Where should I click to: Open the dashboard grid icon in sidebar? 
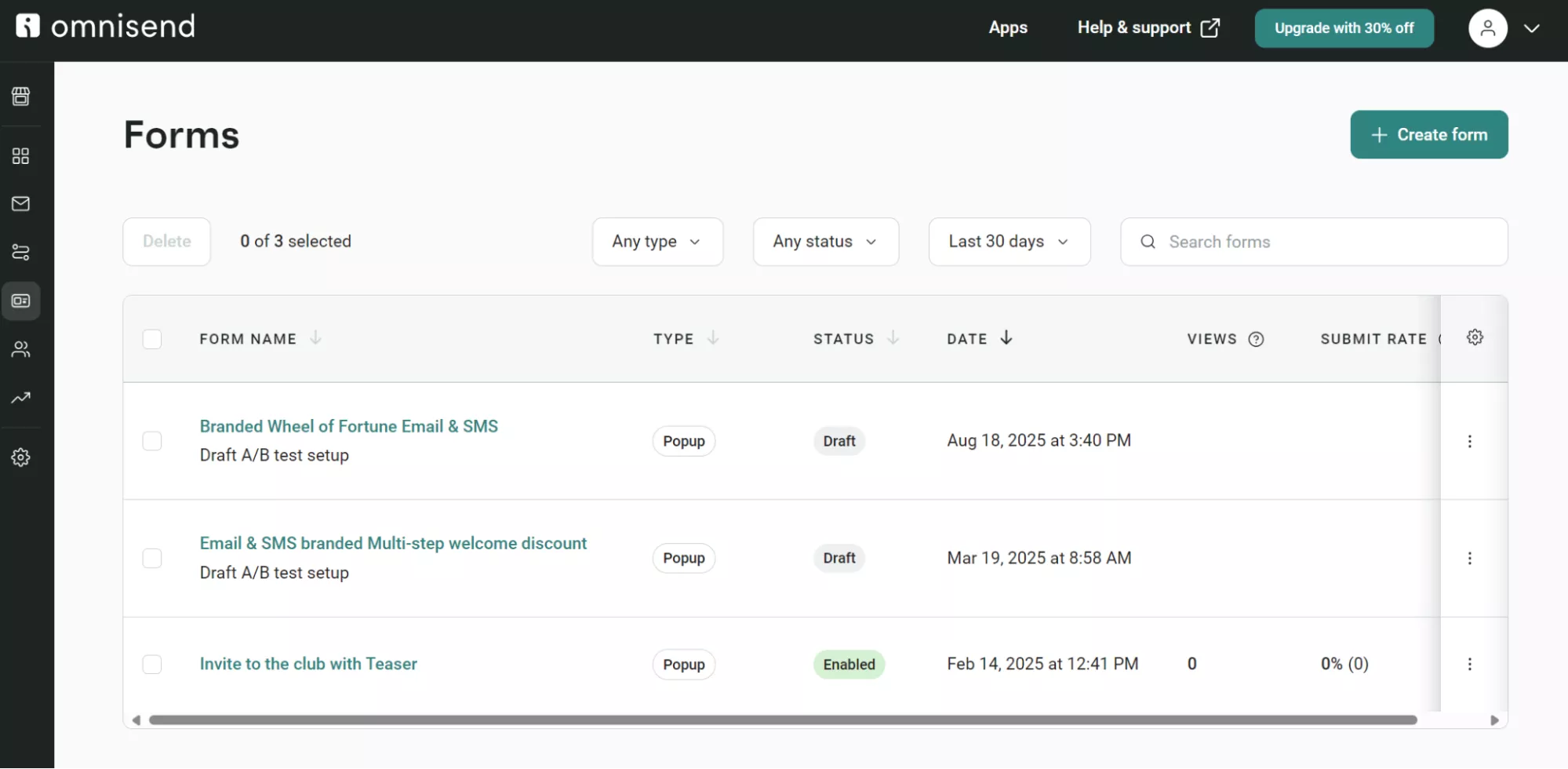click(x=21, y=156)
